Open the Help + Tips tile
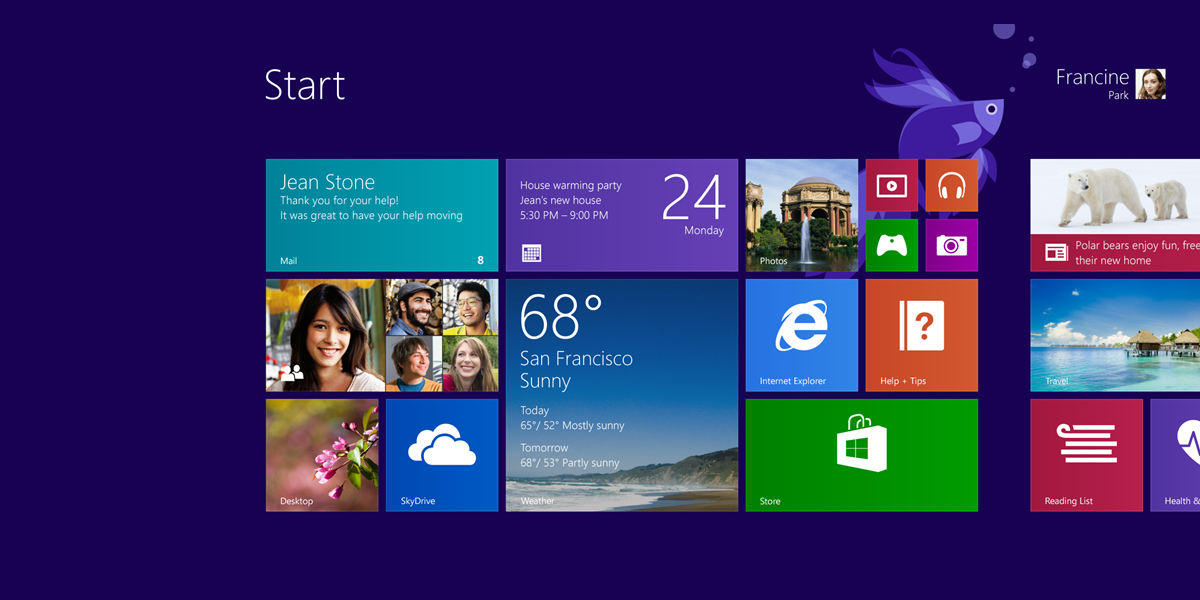This screenshot has height=600, width=1200. click(x=922, y=335)
